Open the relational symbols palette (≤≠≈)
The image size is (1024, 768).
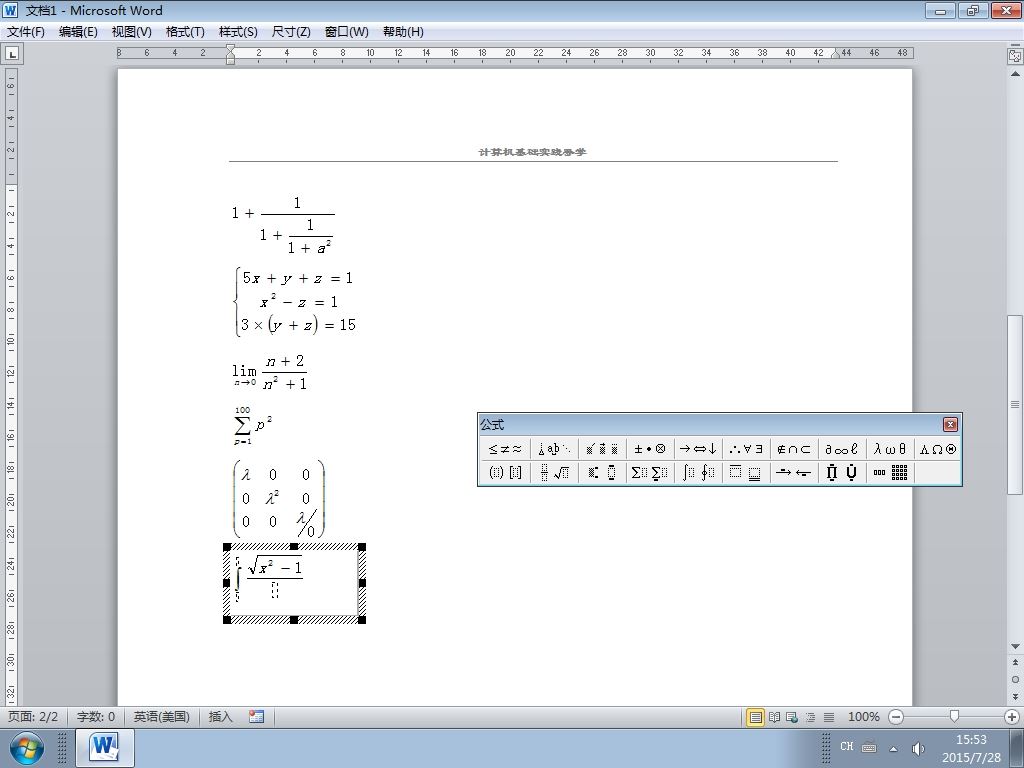click(505, 449)
